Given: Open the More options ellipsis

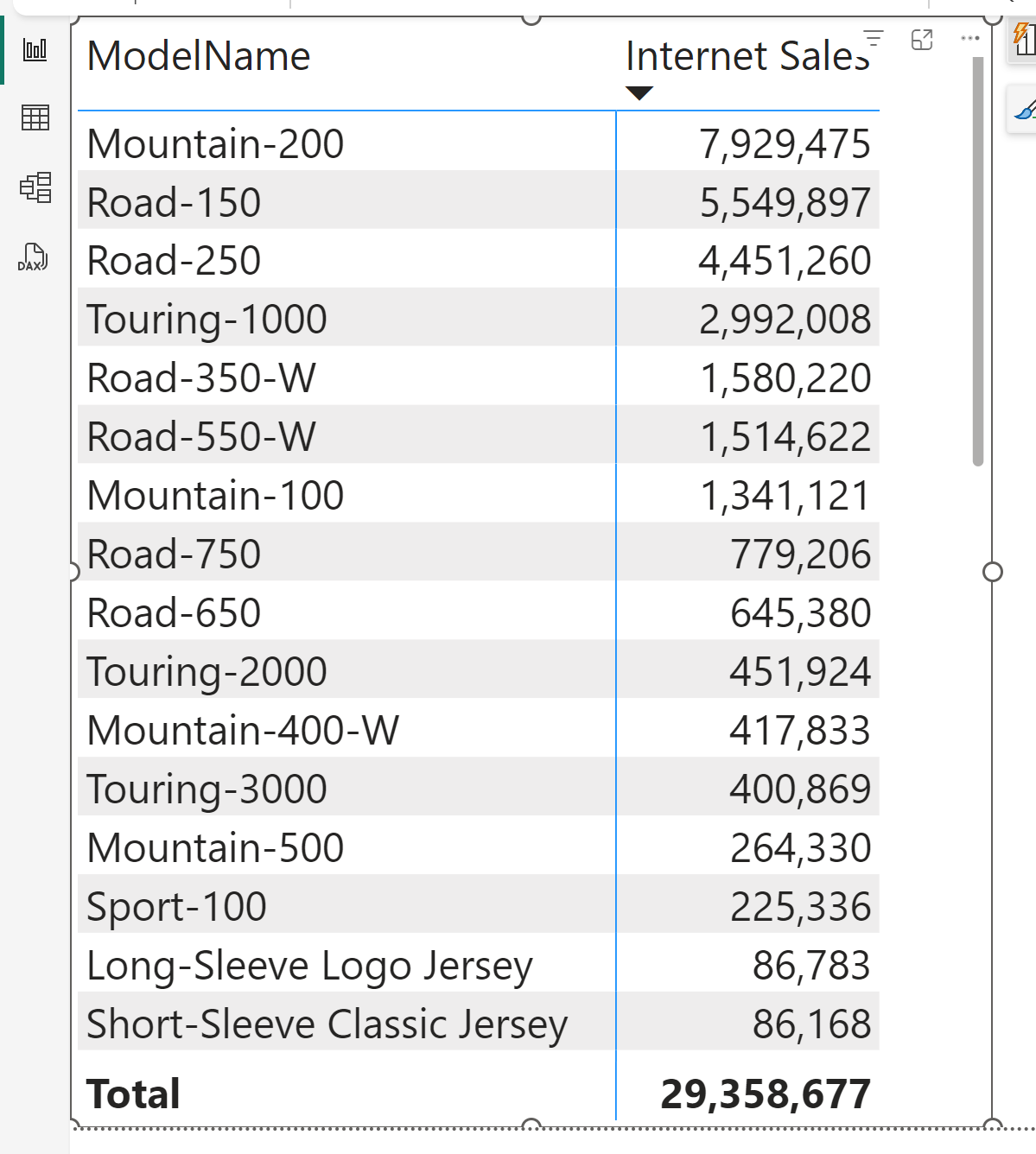Looking at the screenshot, I should tap(970, 39).
